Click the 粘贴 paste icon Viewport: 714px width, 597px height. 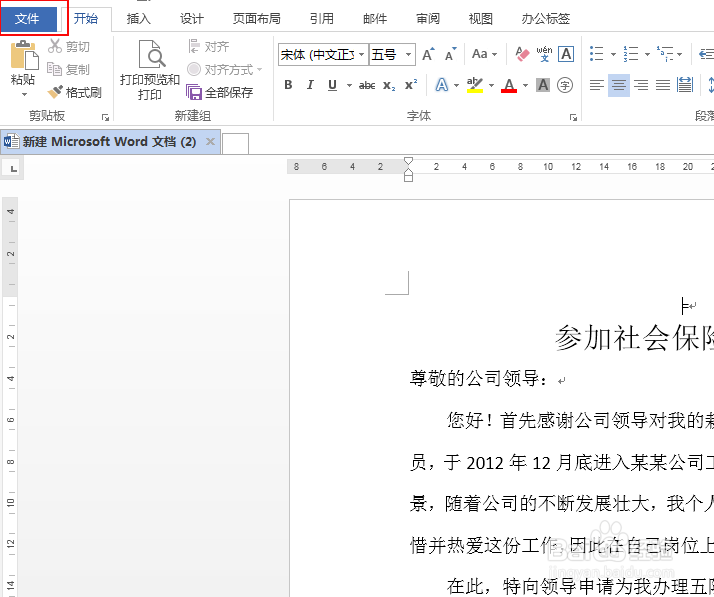[x=24, y=55]
